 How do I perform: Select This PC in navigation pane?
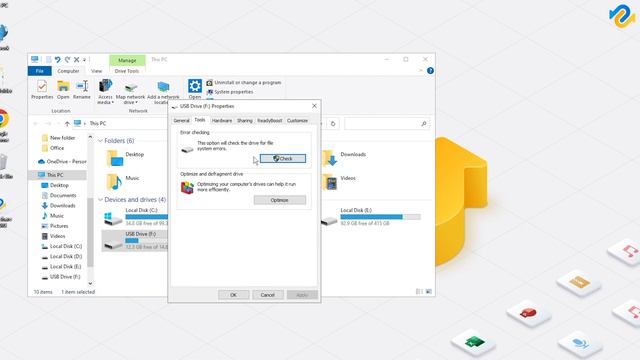pos(57,175)
